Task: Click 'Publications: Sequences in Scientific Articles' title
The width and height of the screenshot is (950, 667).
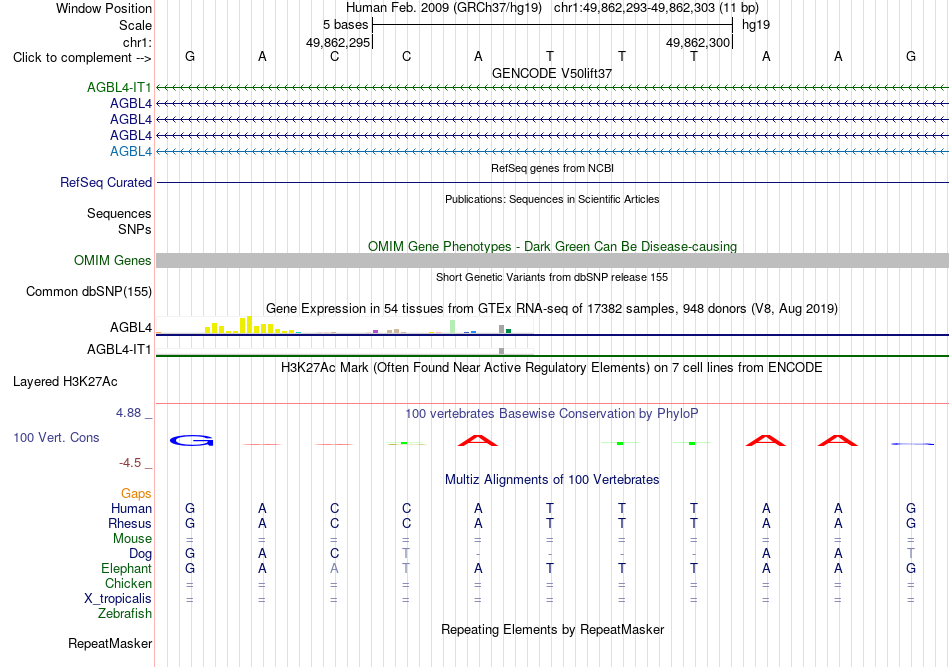Action: click(x=552, y=199)
